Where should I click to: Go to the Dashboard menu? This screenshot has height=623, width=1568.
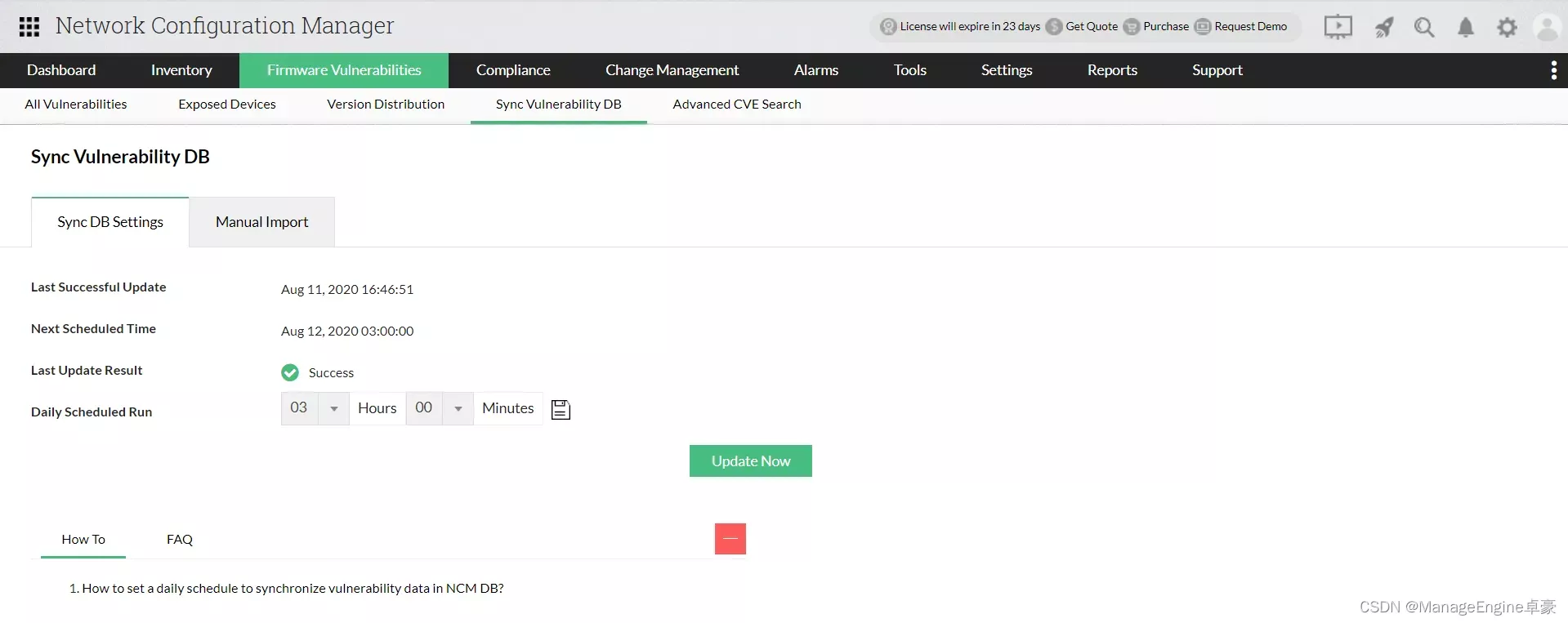click(x=61, y=70)
